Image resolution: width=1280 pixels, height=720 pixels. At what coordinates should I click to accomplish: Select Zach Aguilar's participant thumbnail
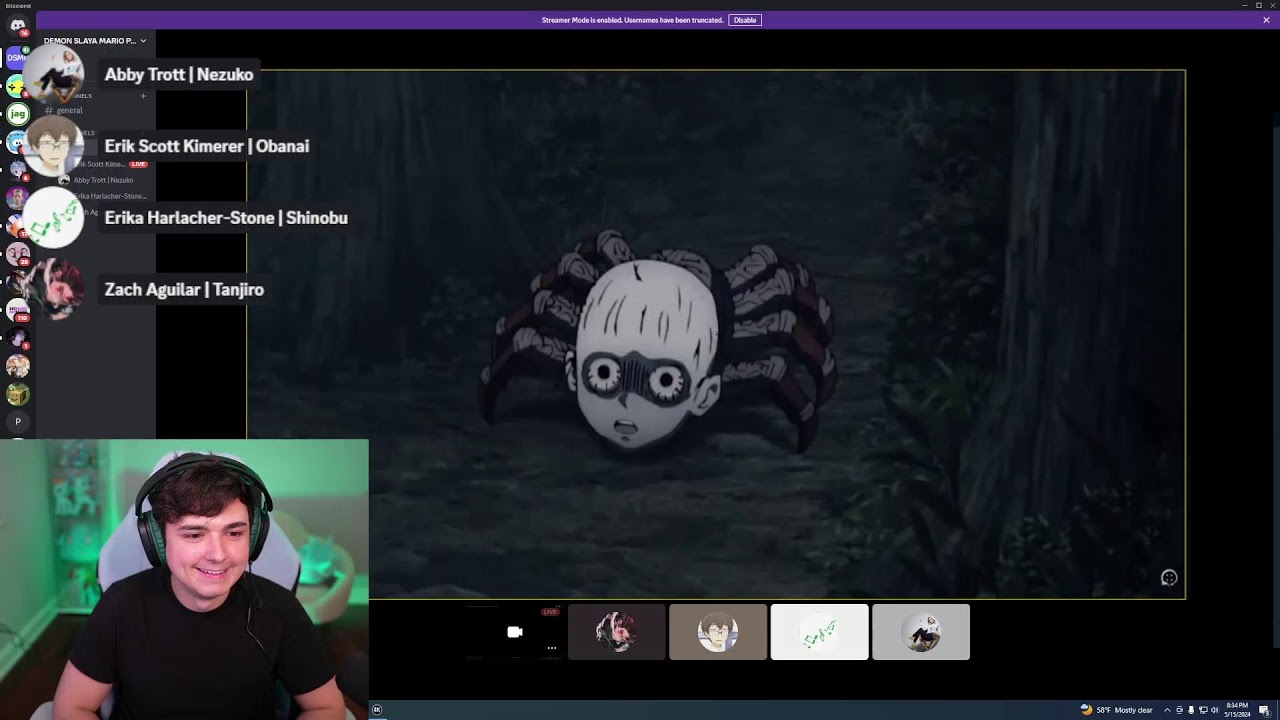[x=616, y=632]
